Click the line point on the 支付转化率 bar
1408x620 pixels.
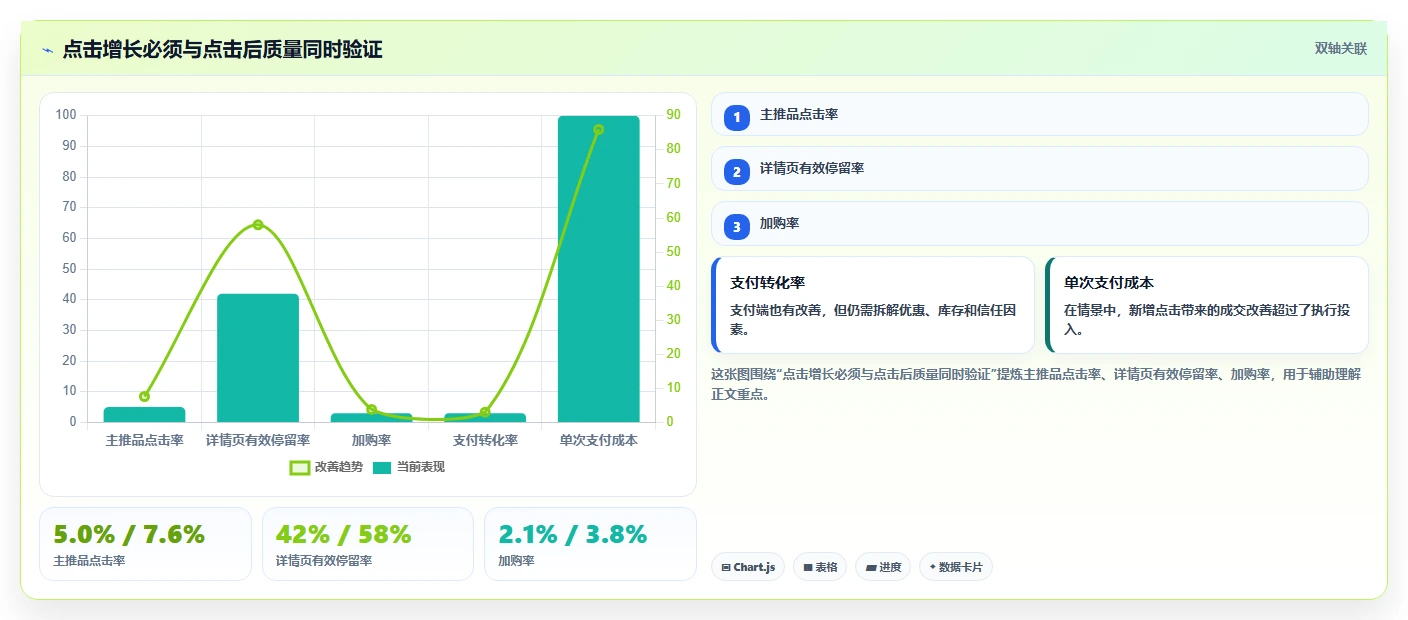click(x=485, y=412)
